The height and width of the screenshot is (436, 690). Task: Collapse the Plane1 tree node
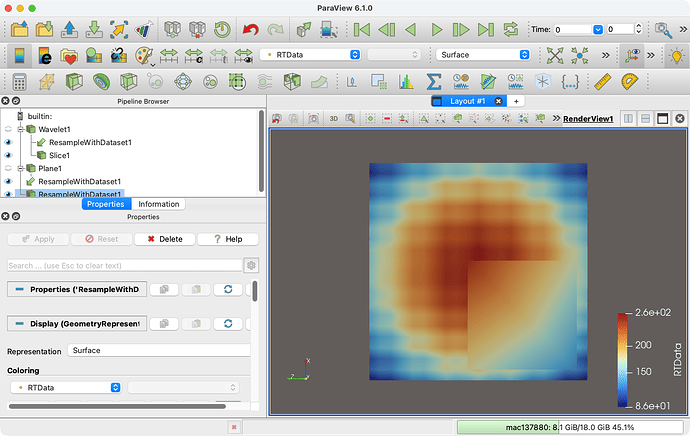[20, 168]
